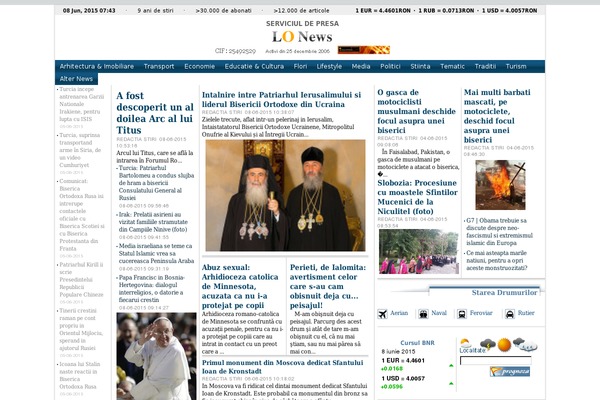This screenshot has width=600, height=400.
Task: Click the Aerian link label
Action: tap(399, 313)
